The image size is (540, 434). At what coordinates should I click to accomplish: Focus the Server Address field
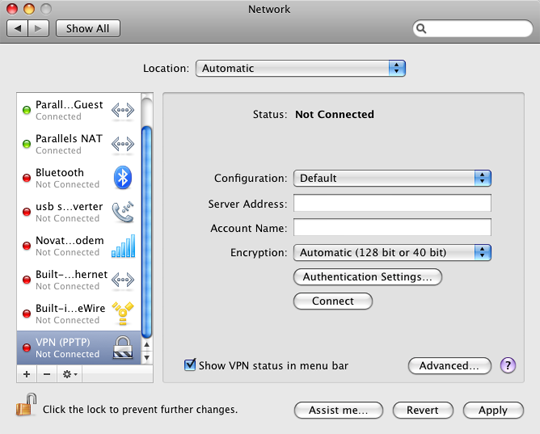[x=392, y=203]
